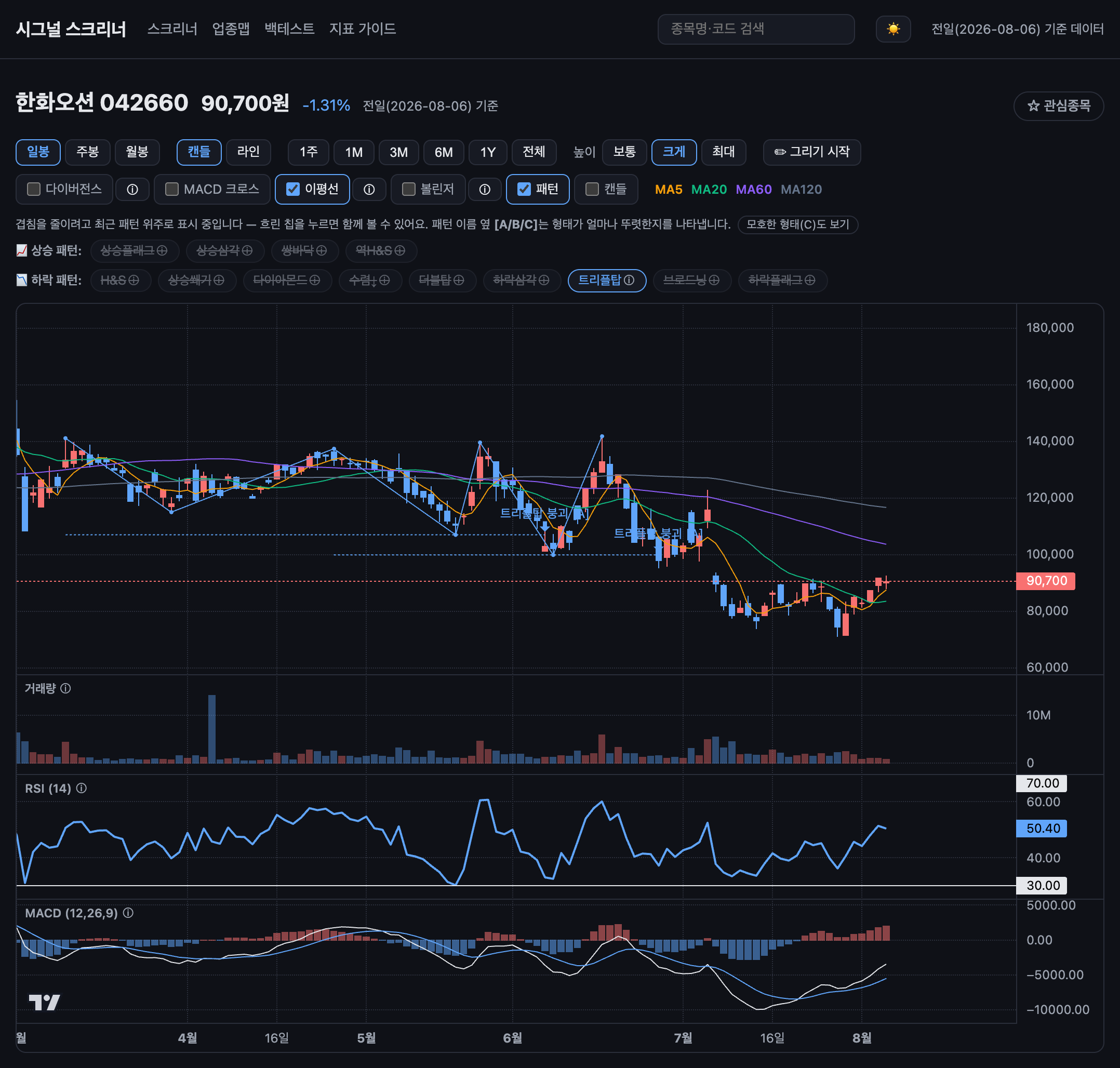Screen dimensions: 1120x1068
Task: Click the info icon next to 다이버전스
Action: coord(132,190)
